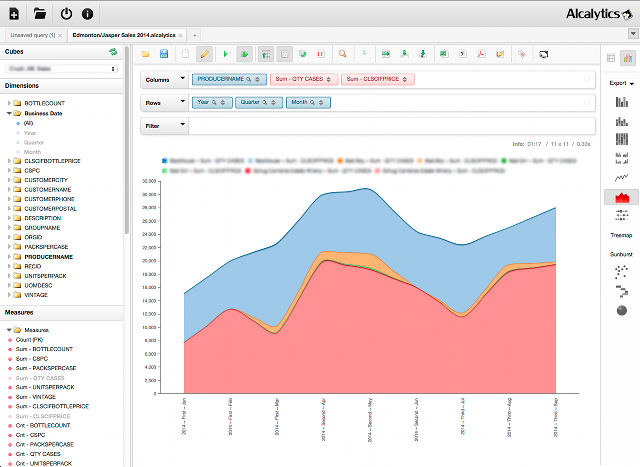Toggle edit mode with the pencil icon
The image size is (640, 467).
pyautogui.click(x=204, y=54)
